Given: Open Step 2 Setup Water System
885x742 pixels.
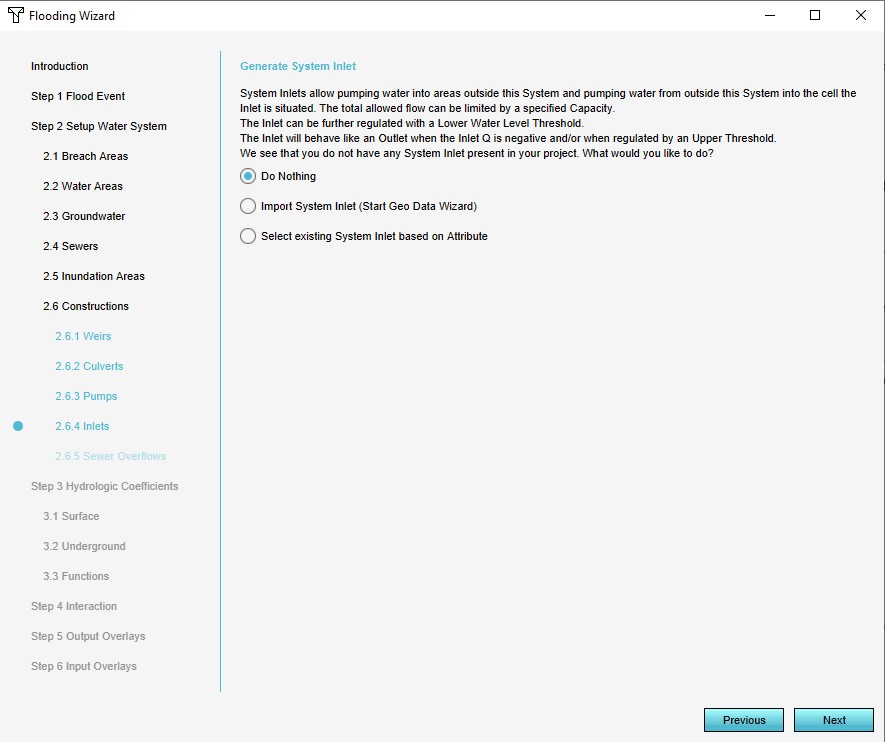Looking at the screenshot, I should [98, 126].
